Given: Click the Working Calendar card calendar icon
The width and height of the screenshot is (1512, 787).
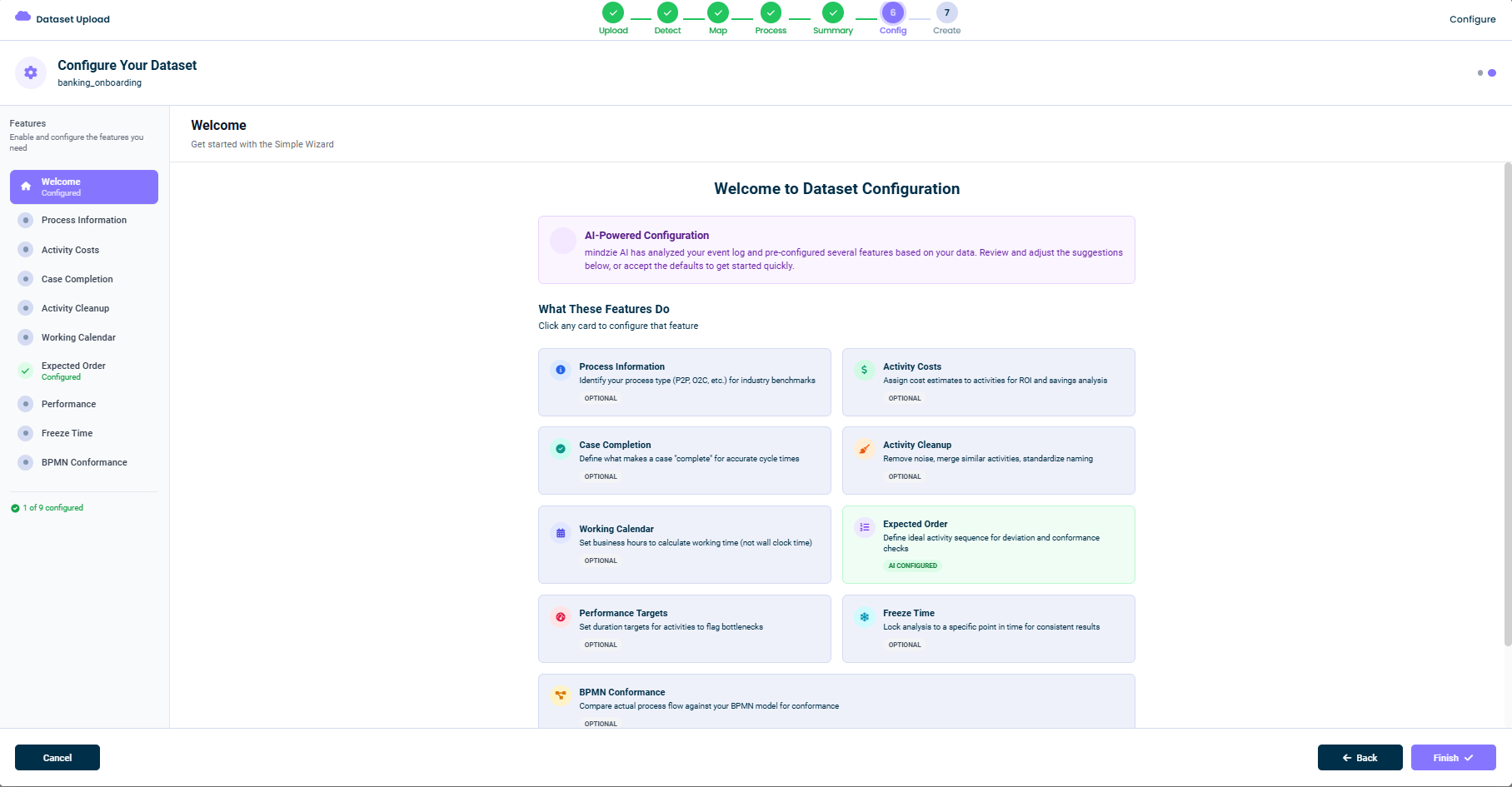Looking at the screenshot, I should coord(561,532).
